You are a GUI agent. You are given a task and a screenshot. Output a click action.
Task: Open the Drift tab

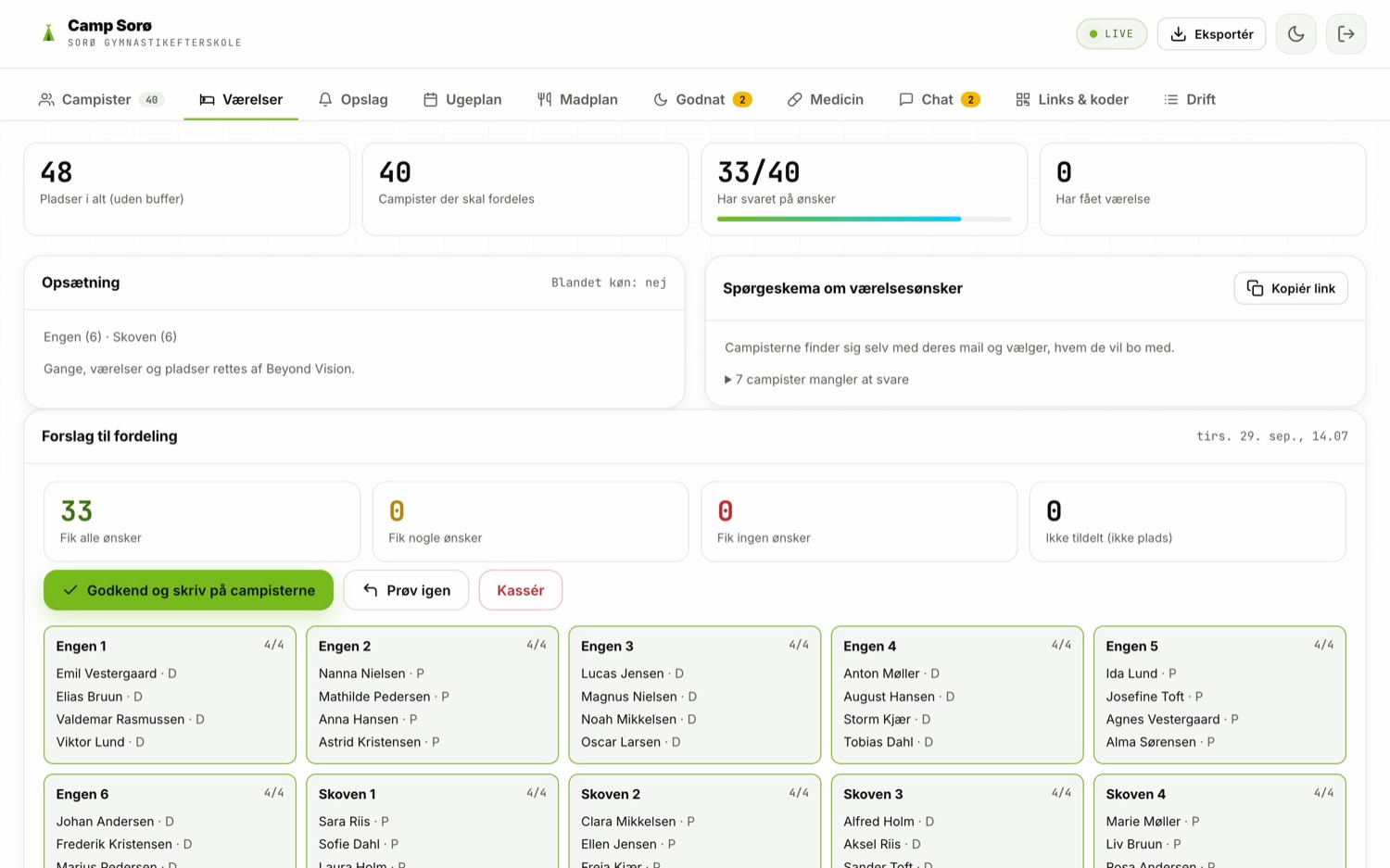1190,99
